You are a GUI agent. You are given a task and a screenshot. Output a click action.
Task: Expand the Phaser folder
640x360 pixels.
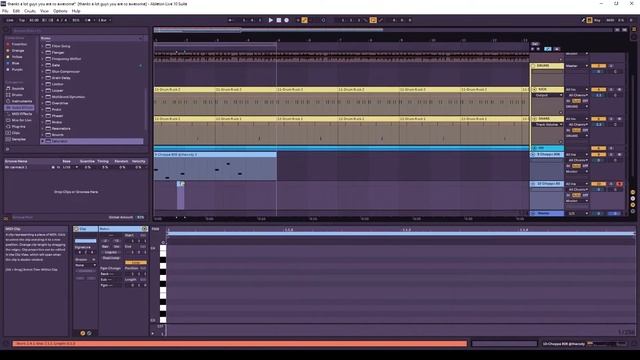[x=42, y=116]
